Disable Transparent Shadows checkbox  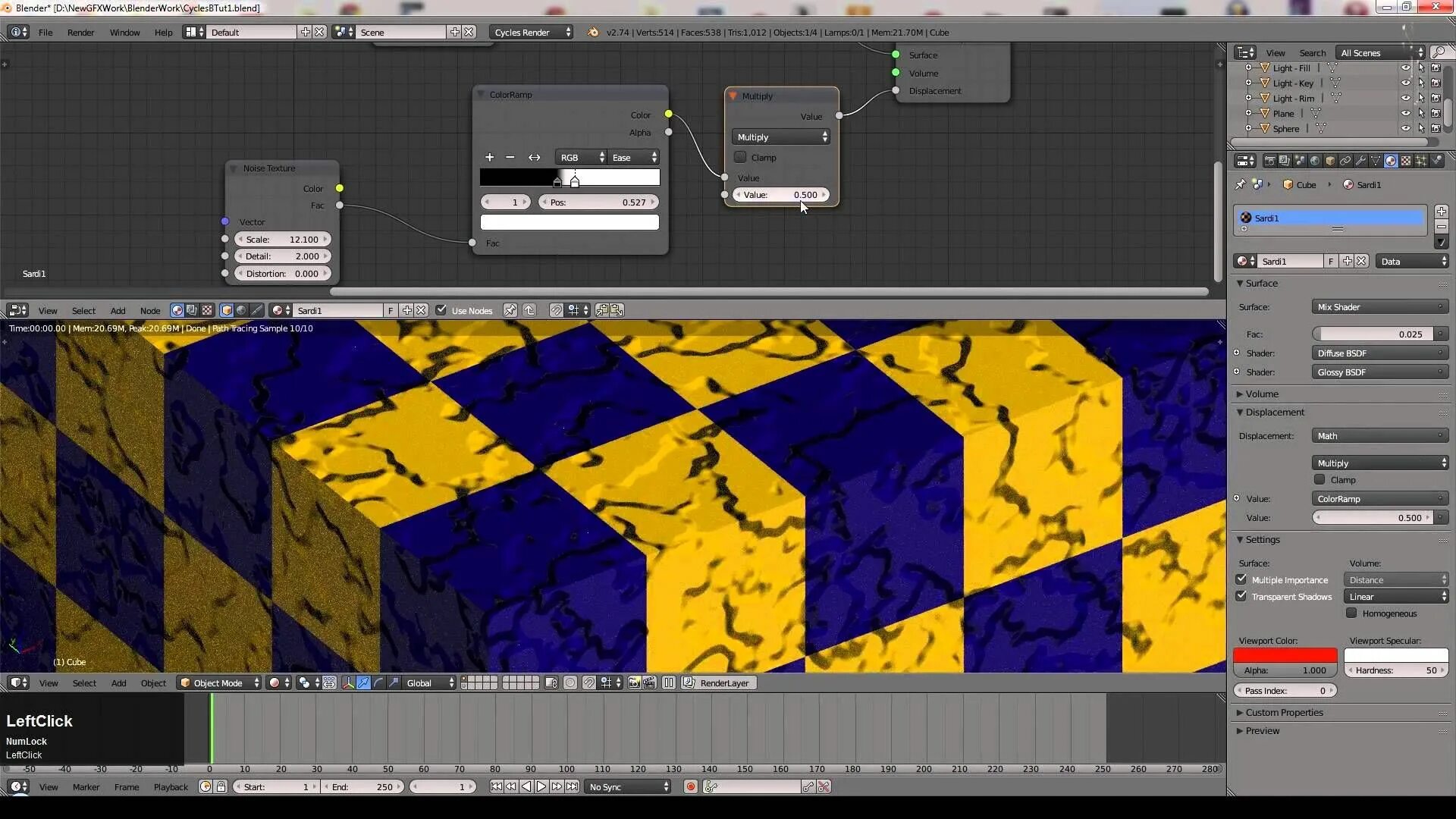click(x=1241, y=596)
